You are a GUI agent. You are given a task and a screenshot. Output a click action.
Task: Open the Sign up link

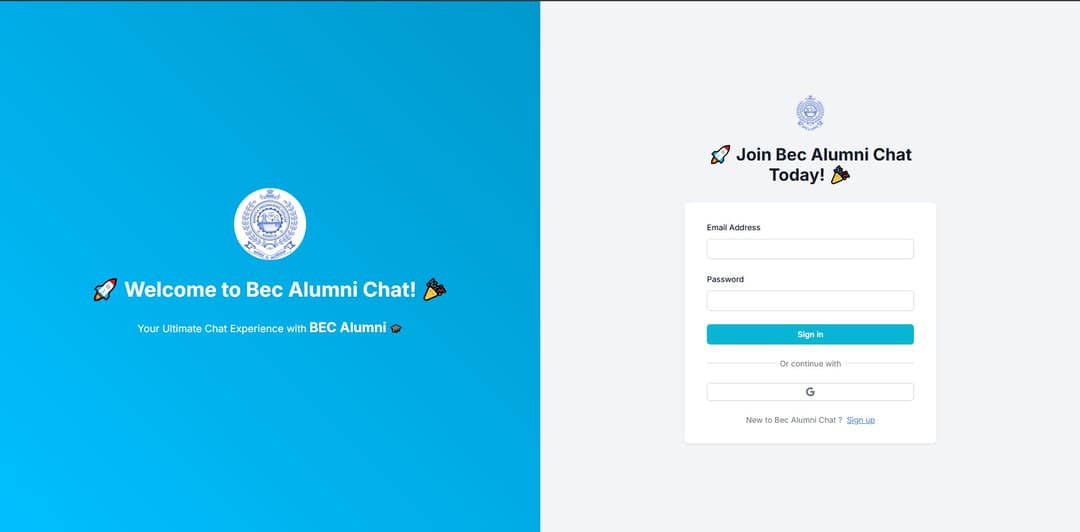pos(860,420)
